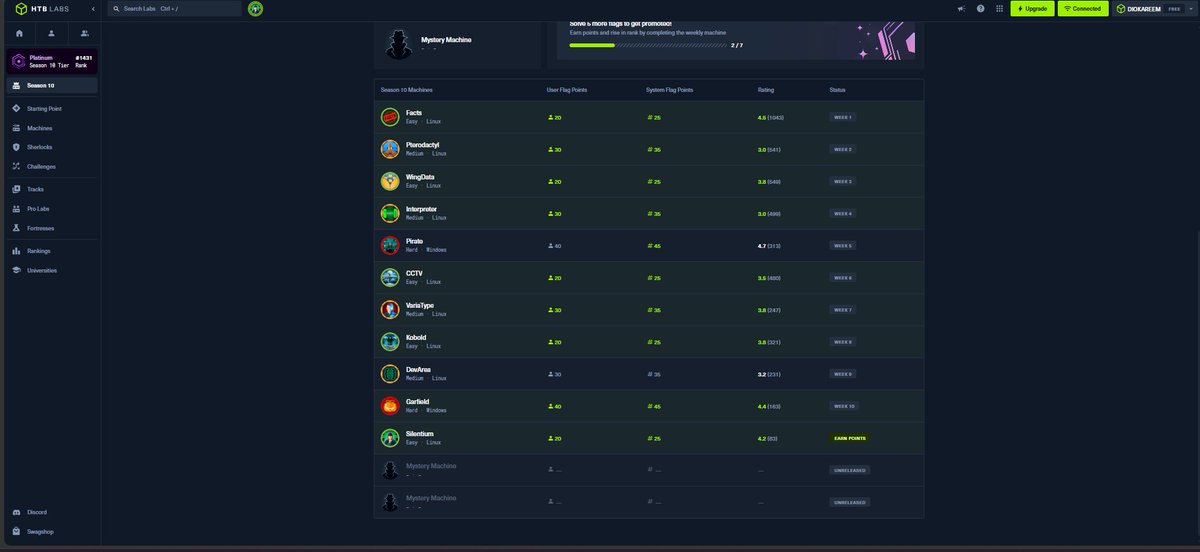Open the help question-mark icon
The height and width of the screenshot is (552, 1200).
pos(980,8)
